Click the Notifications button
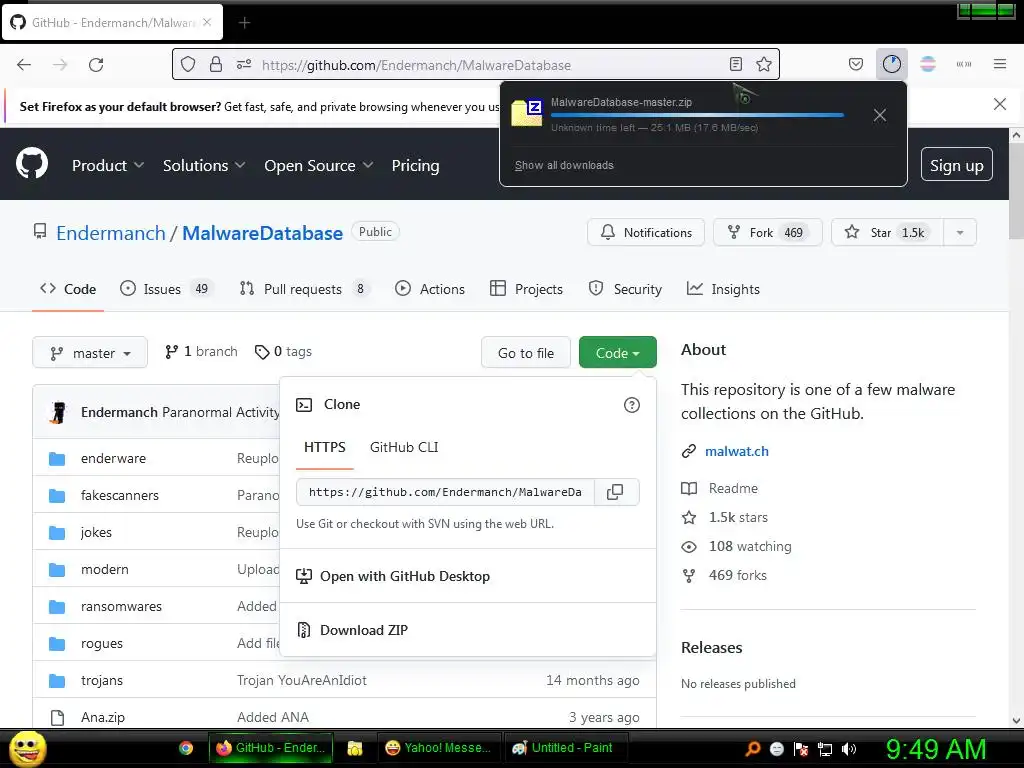The image size is (1024, 768). point(646,232)
